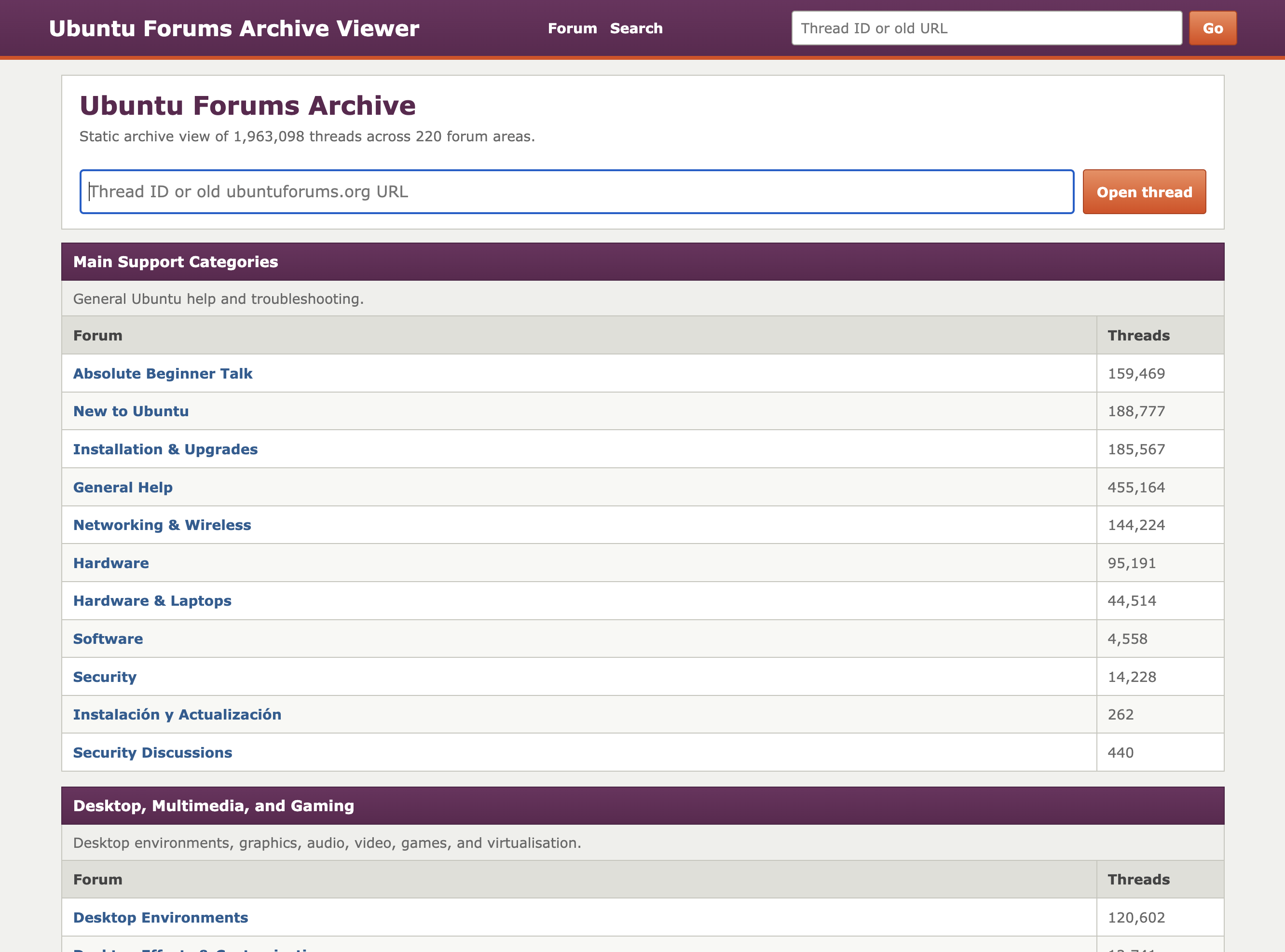
Task: Open the General Help forum
Action: pos(123,488)
